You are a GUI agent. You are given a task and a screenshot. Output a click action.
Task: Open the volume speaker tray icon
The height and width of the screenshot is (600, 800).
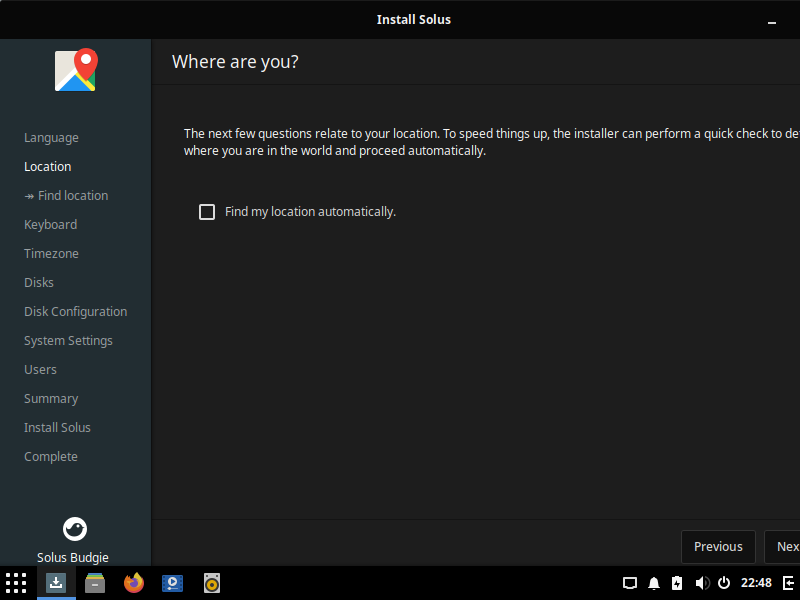702,583
